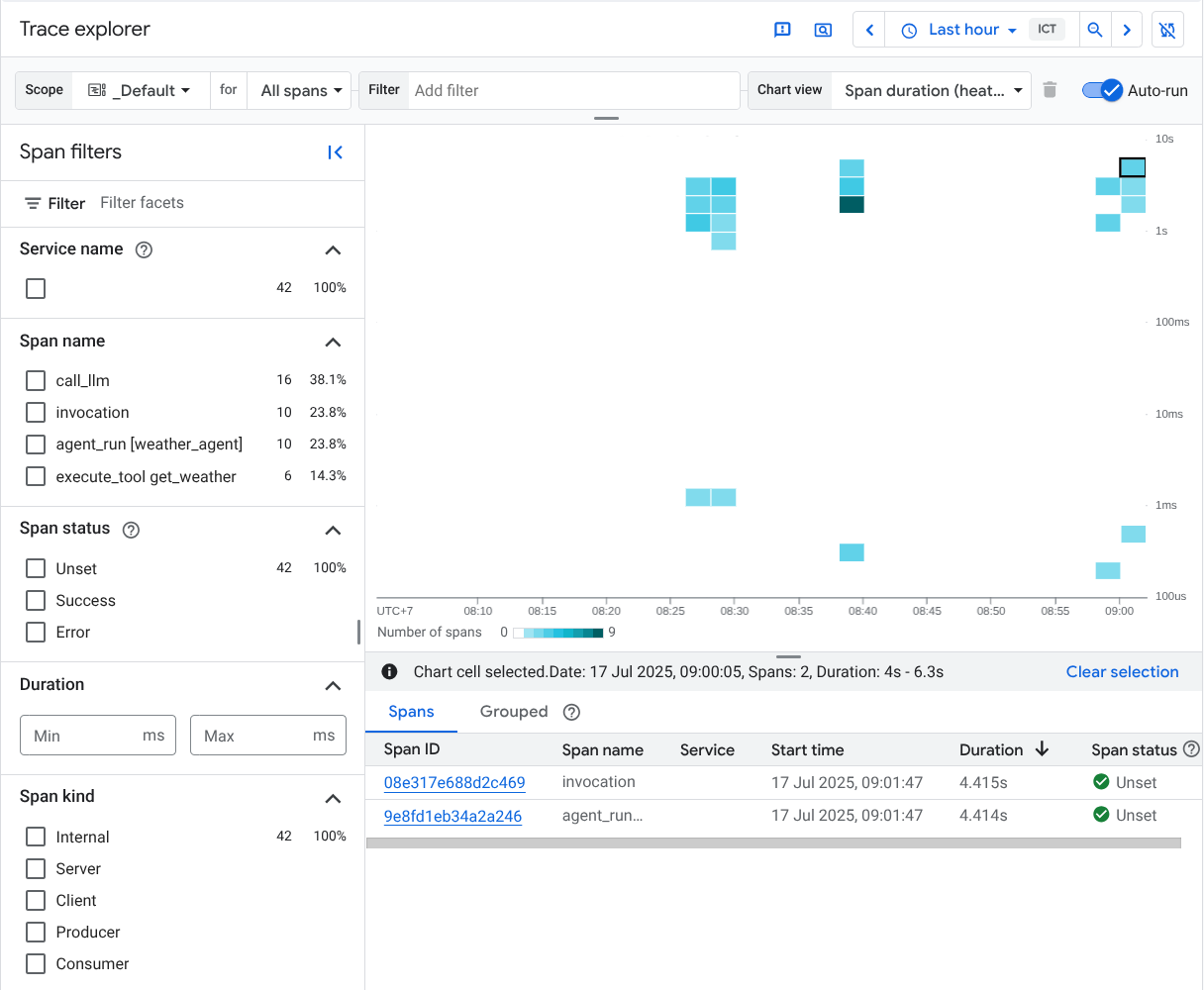Image resolution: width=1204 pixels, height=990 pixels.
Task: Select the Spans tab
Action: (411, 712)
